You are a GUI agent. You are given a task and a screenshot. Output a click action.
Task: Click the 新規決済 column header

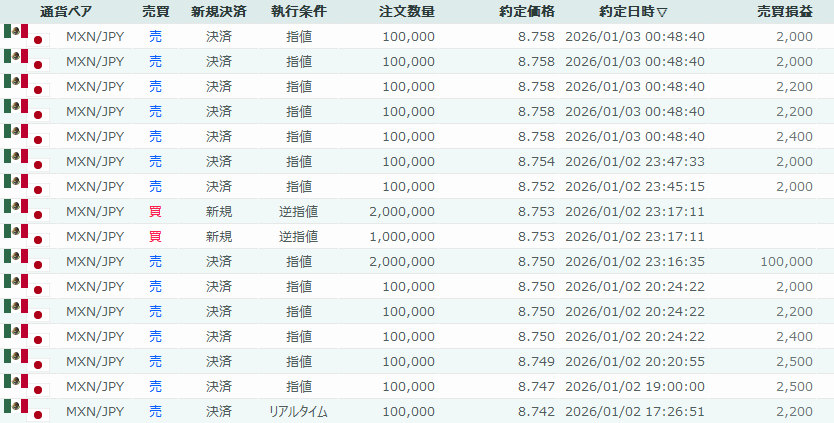219,12
